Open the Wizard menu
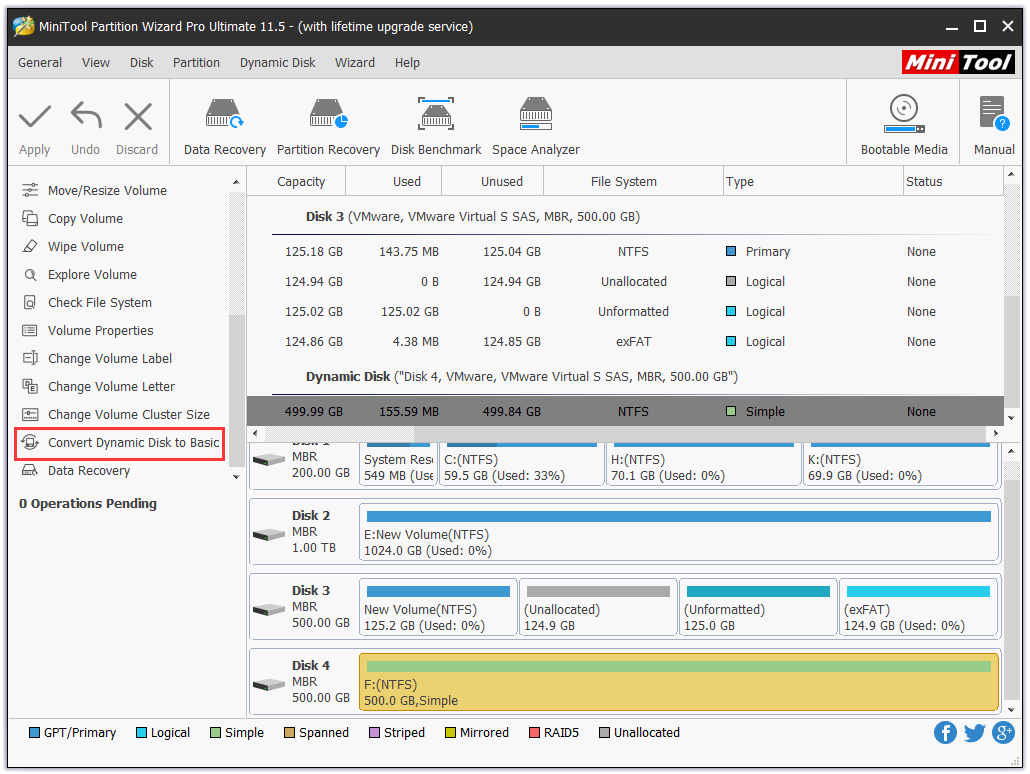This screenshot has height=774, width=1030. (355, 62)
